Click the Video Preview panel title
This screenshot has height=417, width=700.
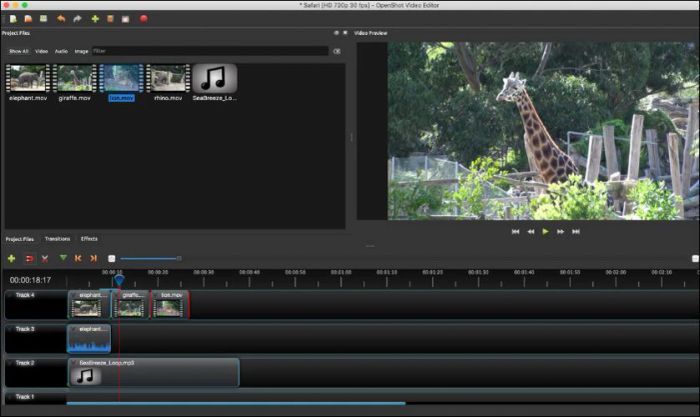[x=370, y=33]
